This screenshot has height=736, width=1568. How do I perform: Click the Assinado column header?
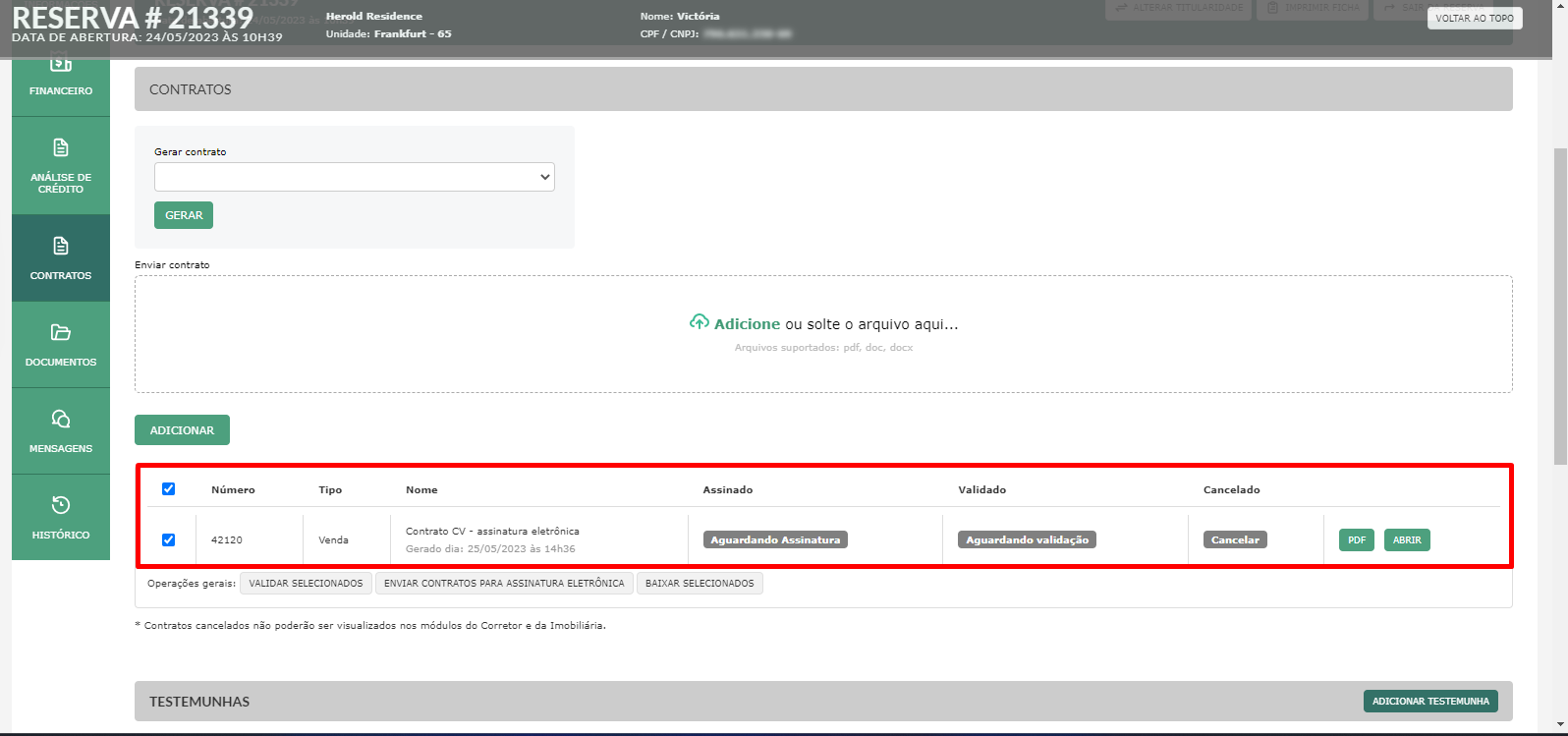[x=728, y=489]
